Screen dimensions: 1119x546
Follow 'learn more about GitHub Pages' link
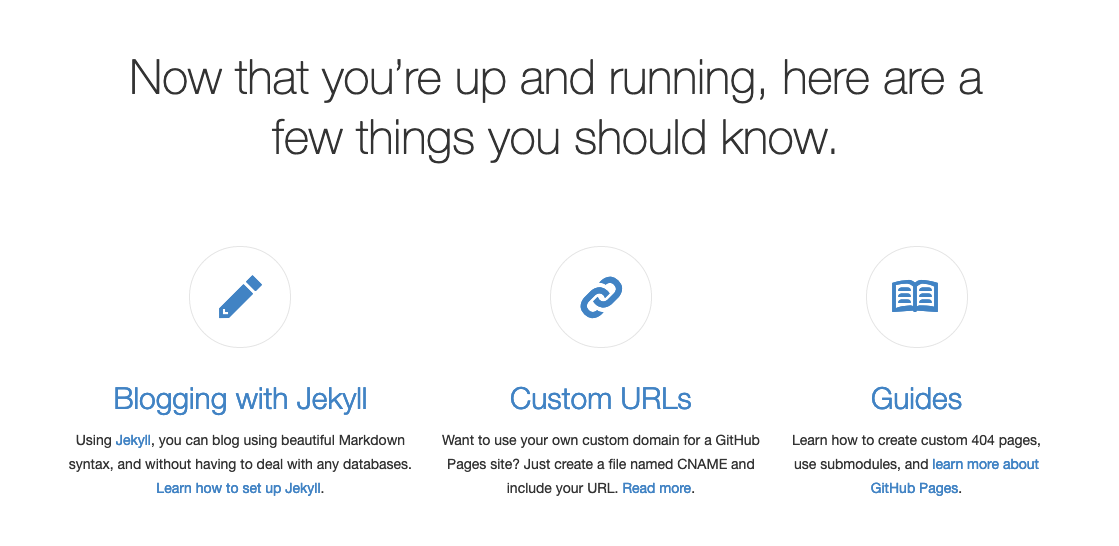point(954,477)
